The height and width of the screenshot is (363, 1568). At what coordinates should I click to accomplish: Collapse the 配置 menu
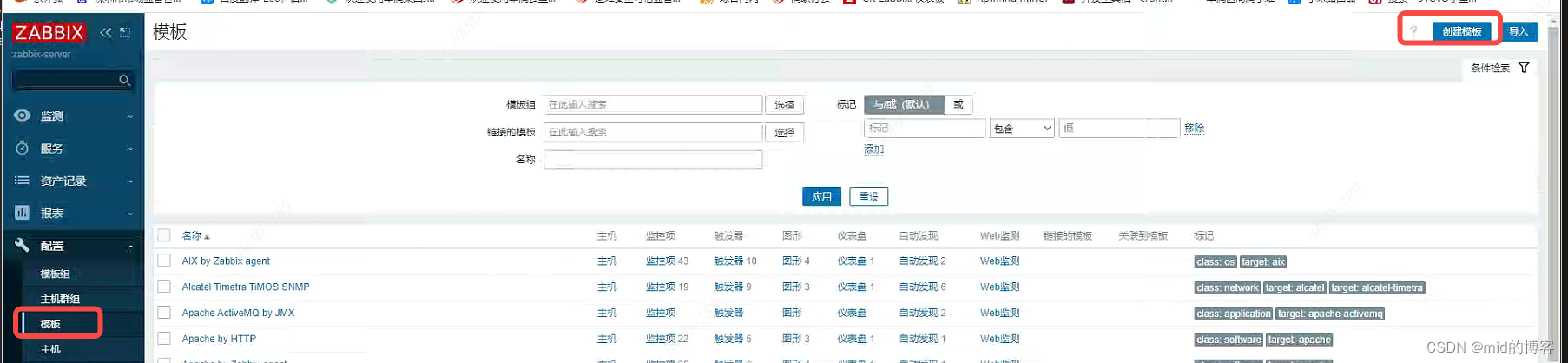(x=130, y=246)
